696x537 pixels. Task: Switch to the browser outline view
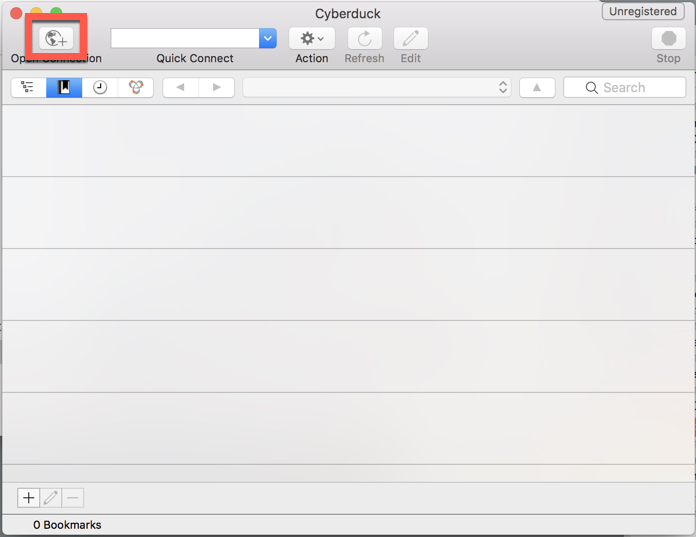click(28, 87)
